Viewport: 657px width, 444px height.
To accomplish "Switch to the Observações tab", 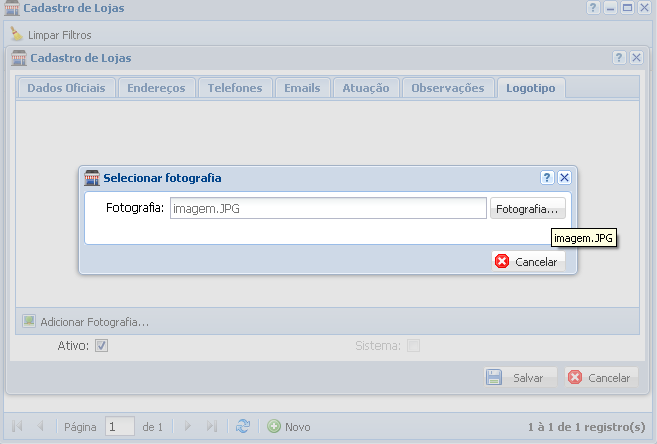I will (448, 88).
